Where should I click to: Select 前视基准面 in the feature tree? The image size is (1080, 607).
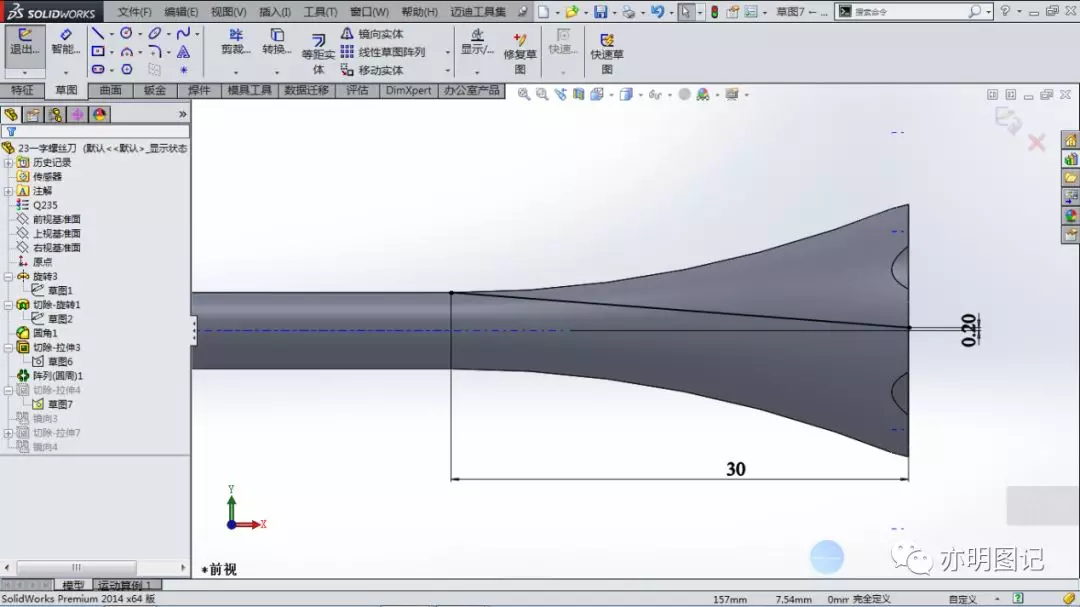coord(56,219)
